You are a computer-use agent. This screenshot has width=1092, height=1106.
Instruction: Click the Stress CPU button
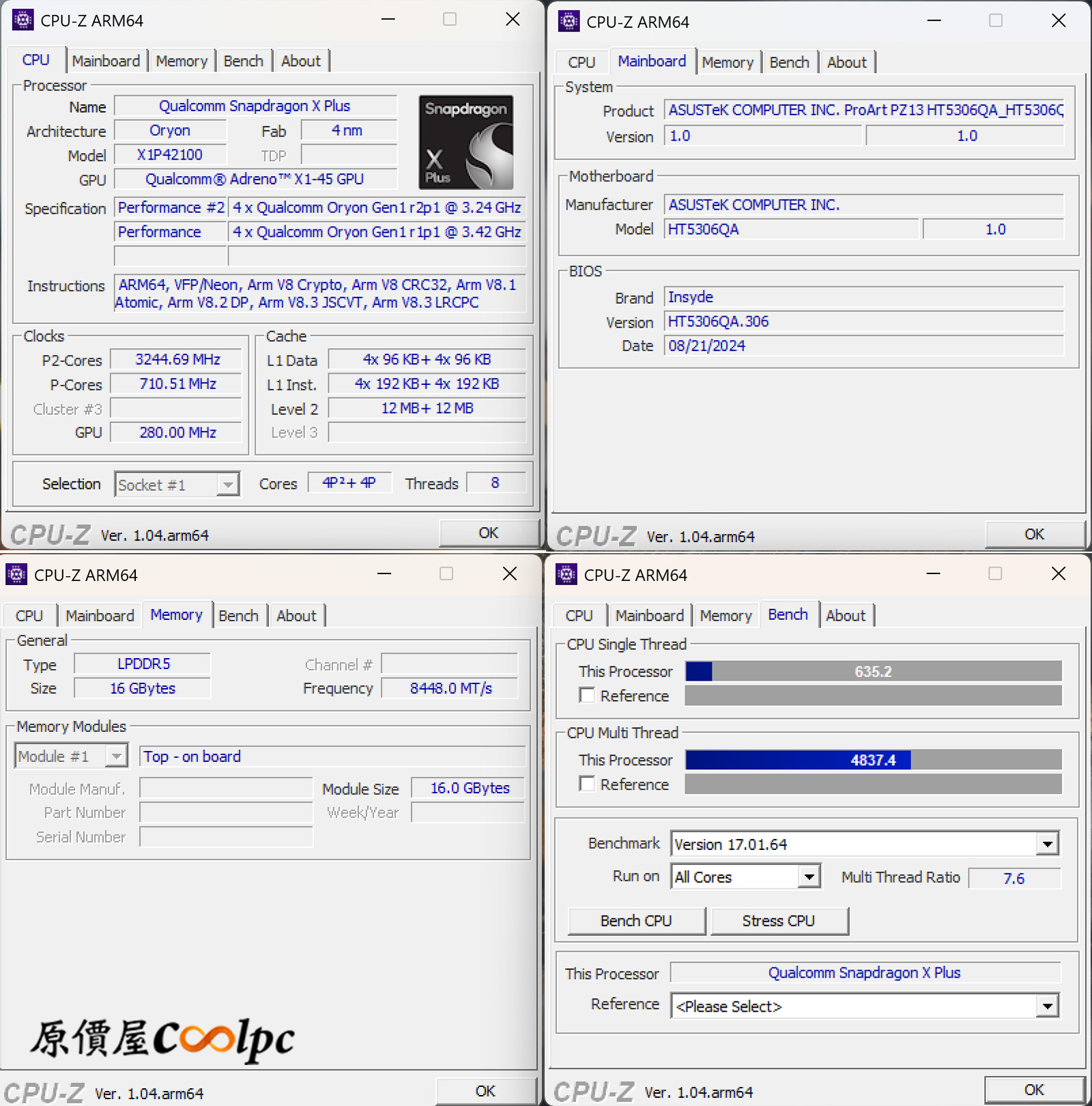[779, 920]
